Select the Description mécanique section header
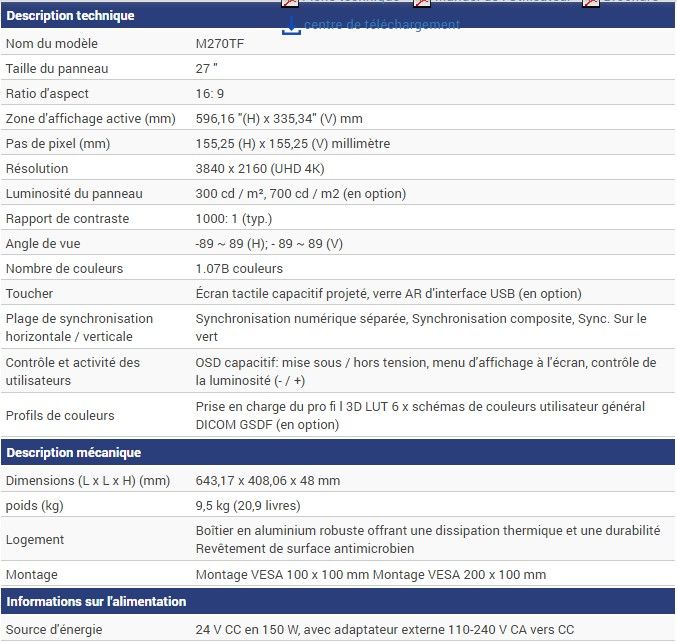 pos(74,453)
